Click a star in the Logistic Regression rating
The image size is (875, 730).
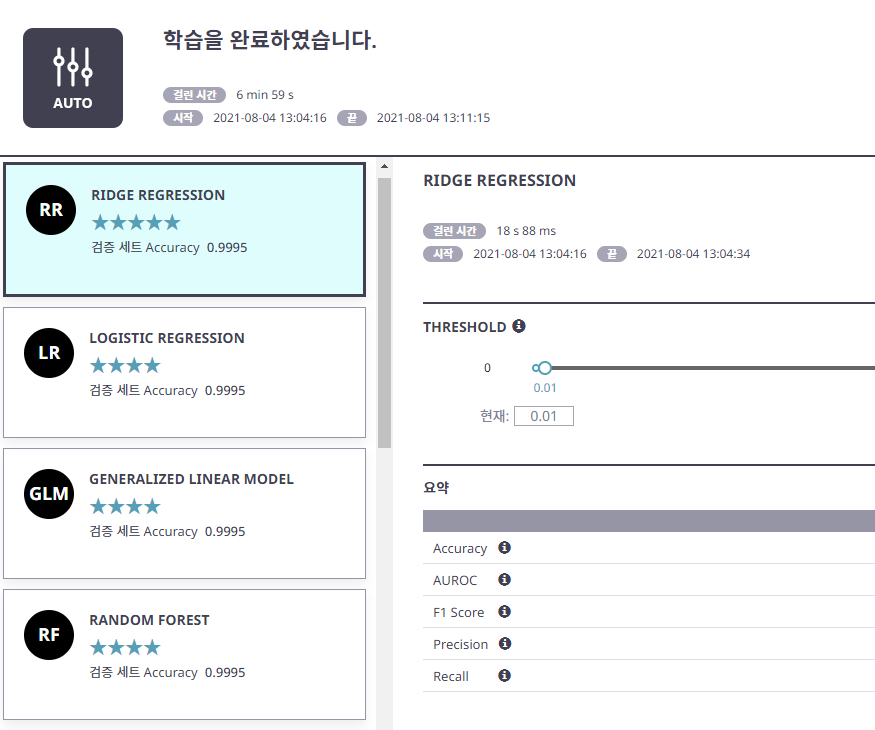(x=125, y=365)
